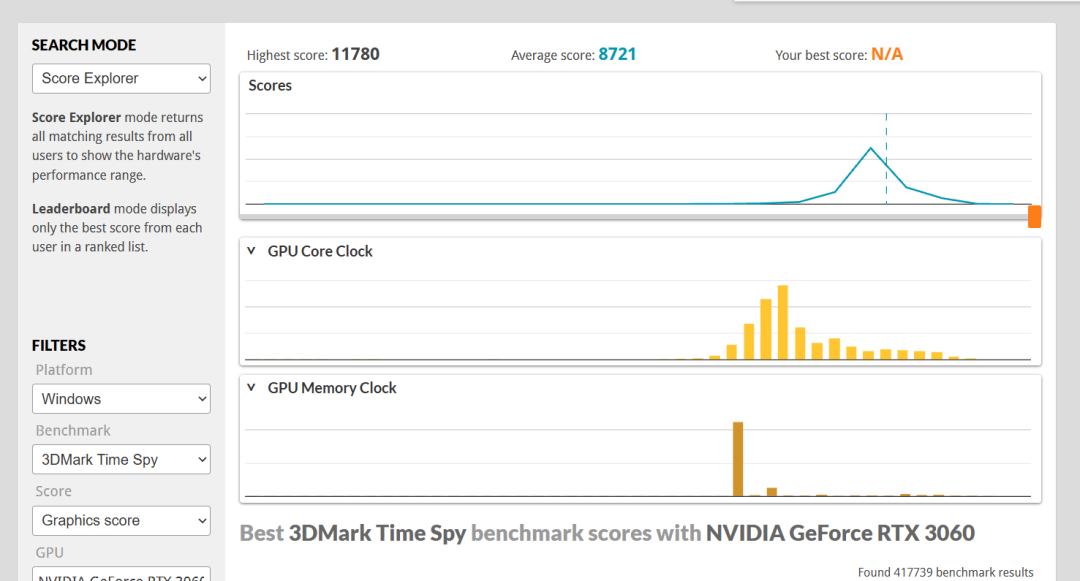Collapse the GPU Core Clock chart
1080x581 pixels.
click(x=251, y=251)
